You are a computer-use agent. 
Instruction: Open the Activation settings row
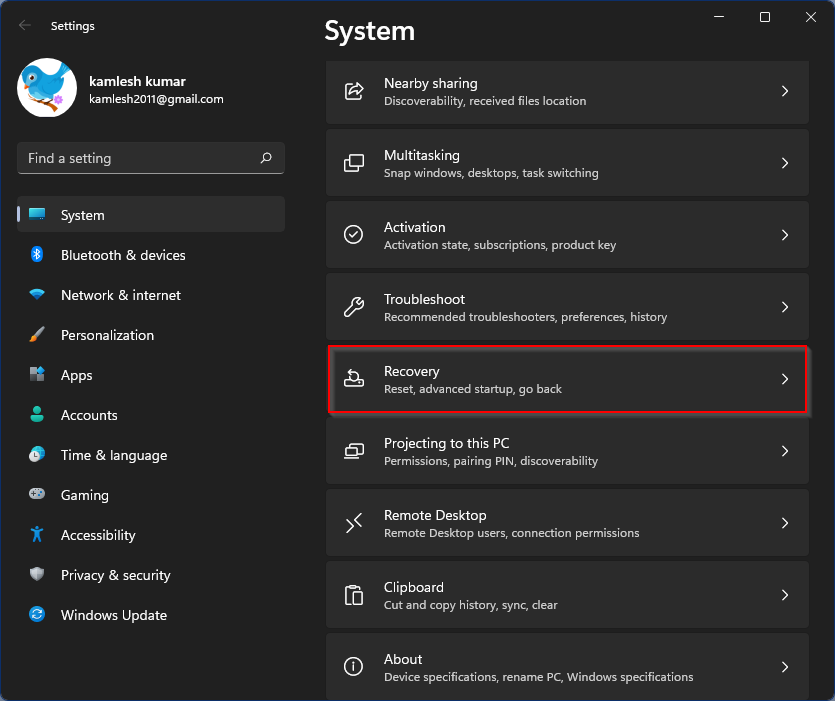567,235
